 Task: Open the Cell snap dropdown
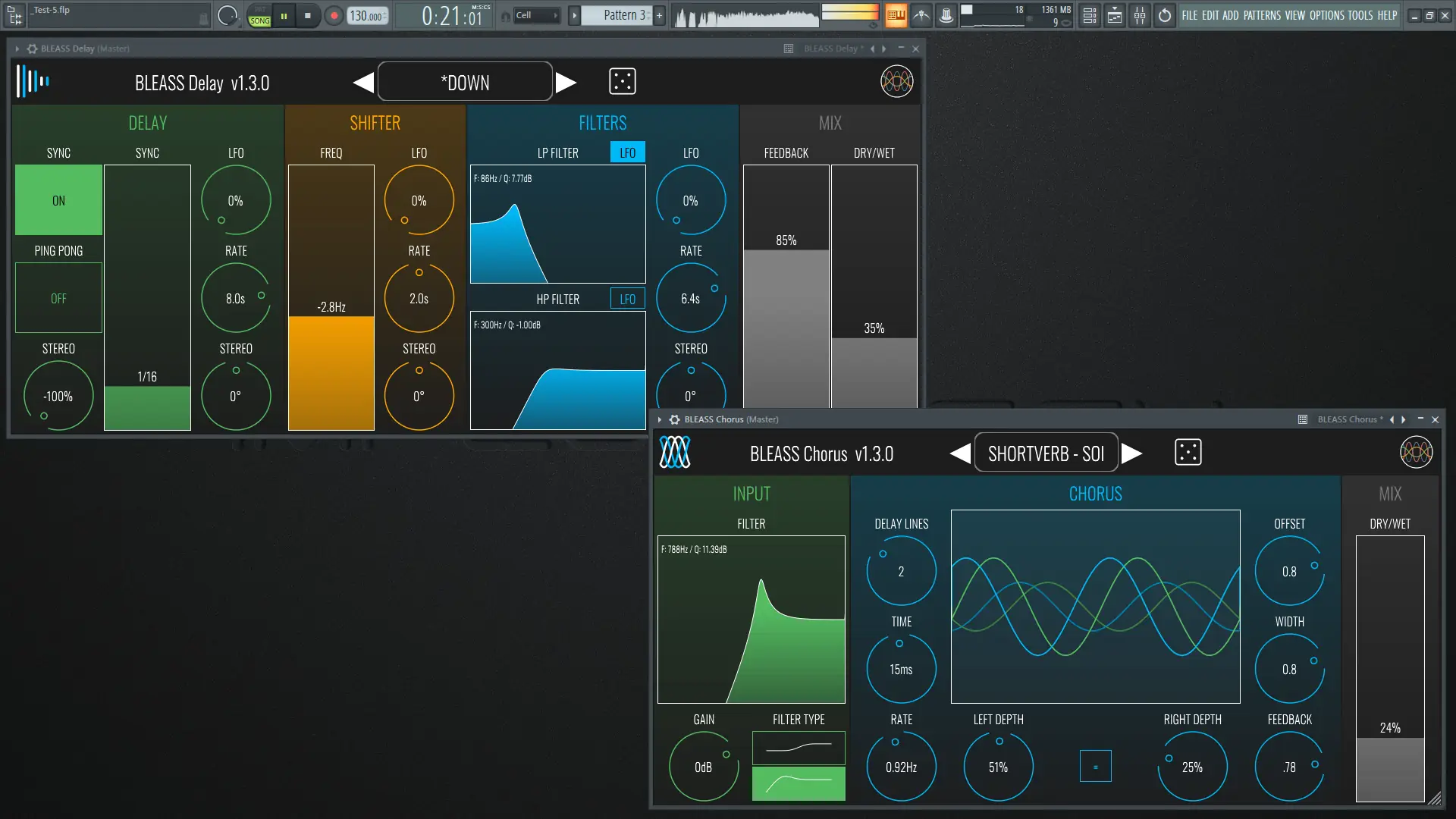pos(536,15)
